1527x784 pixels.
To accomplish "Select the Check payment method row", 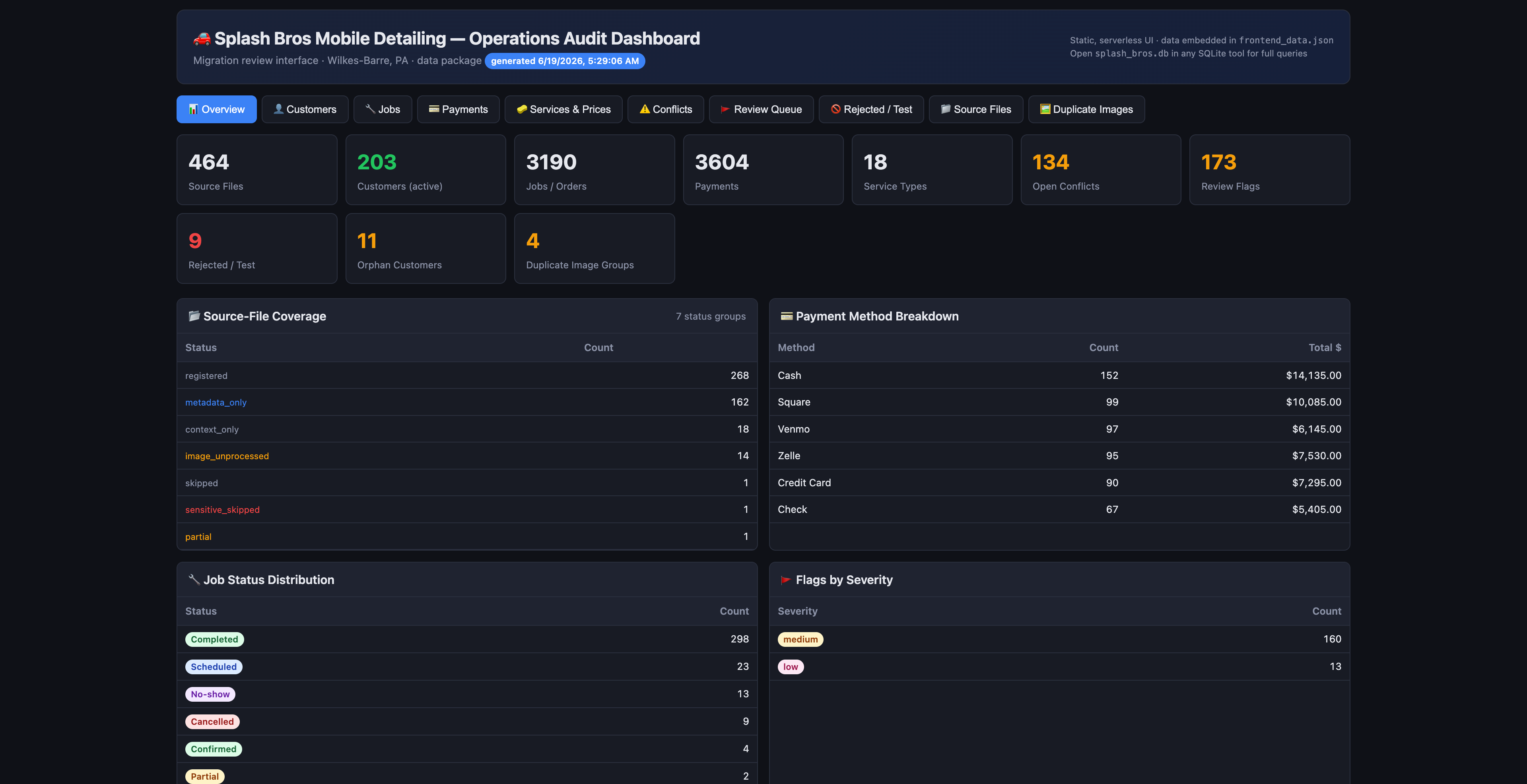I will coord(1059,510).
